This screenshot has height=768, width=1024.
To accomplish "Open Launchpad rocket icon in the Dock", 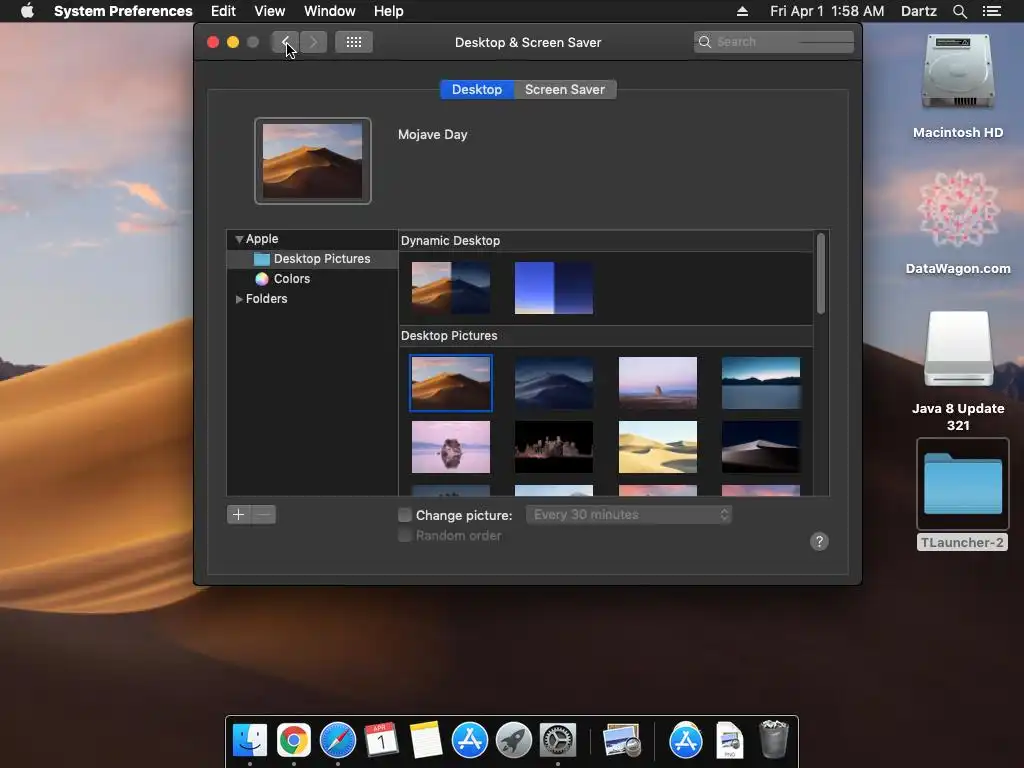I will [x=513, y=740].
